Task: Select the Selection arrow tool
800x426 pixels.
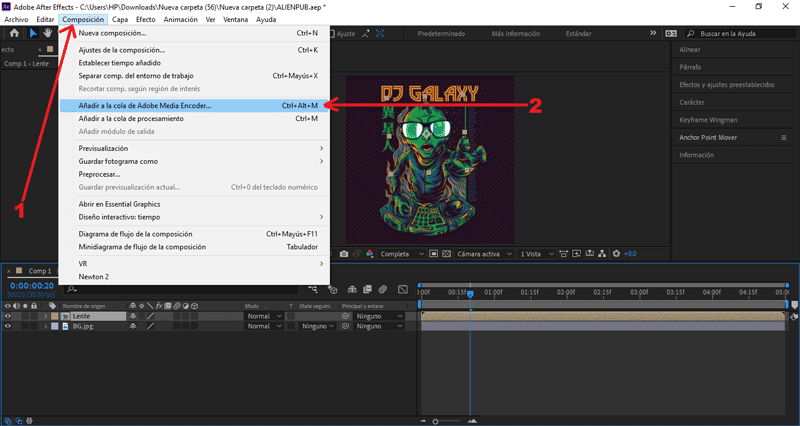Action: [x=33, y=33]
